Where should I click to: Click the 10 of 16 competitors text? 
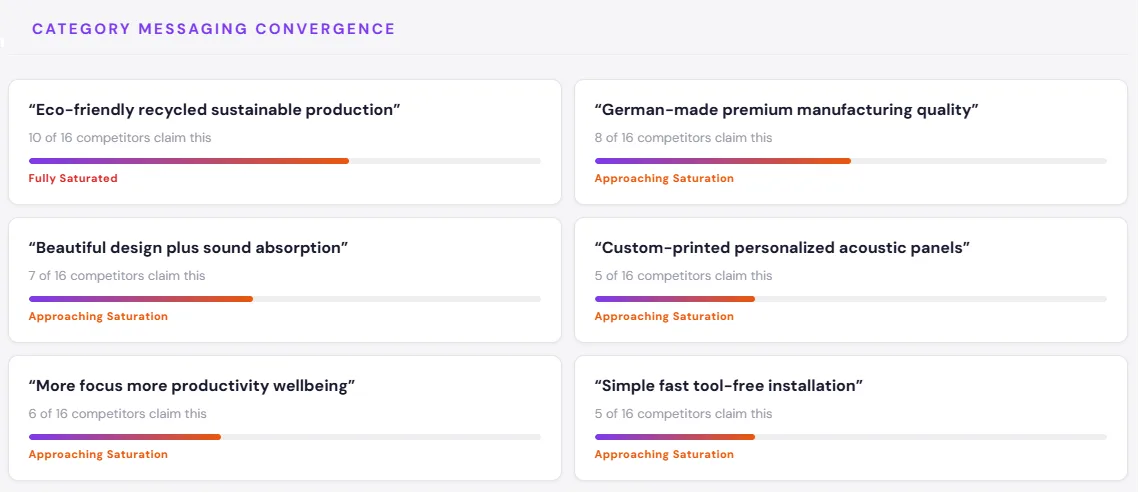(x=120, y=138)
